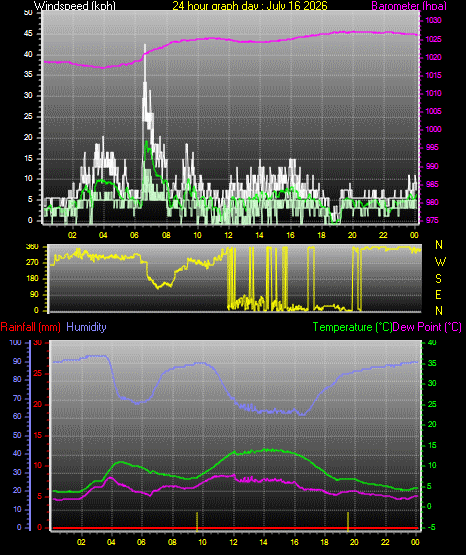This screenshot has width=466, height=555.
Task: Click the red rainfall axis value 15
Action: pos(37,435)
